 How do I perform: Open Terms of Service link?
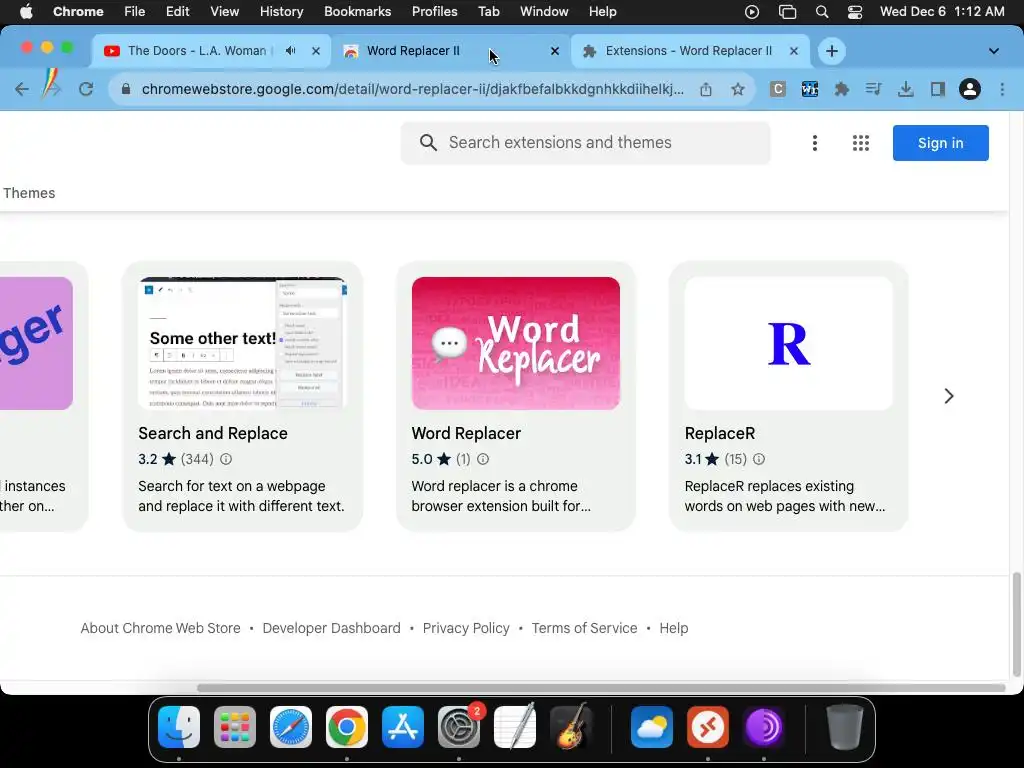(584, 628)
